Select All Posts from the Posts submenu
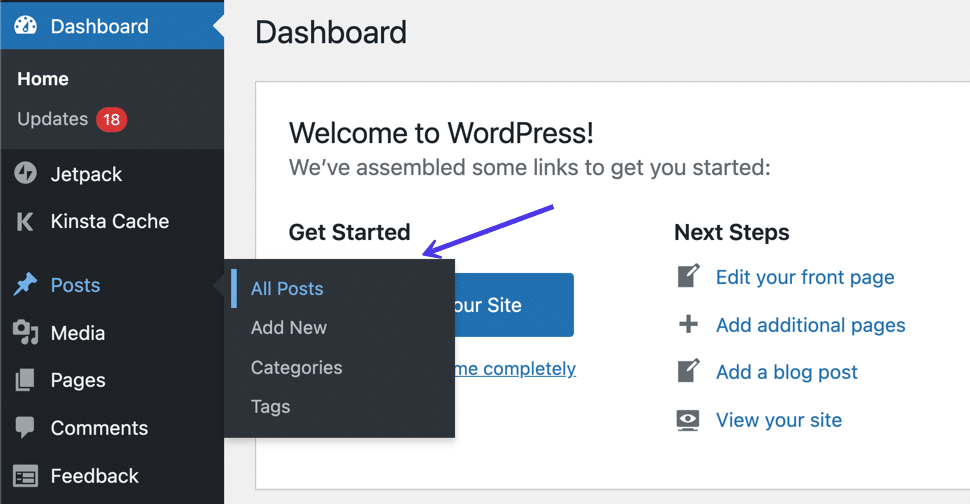970x504 pixels. click(287, 289)
